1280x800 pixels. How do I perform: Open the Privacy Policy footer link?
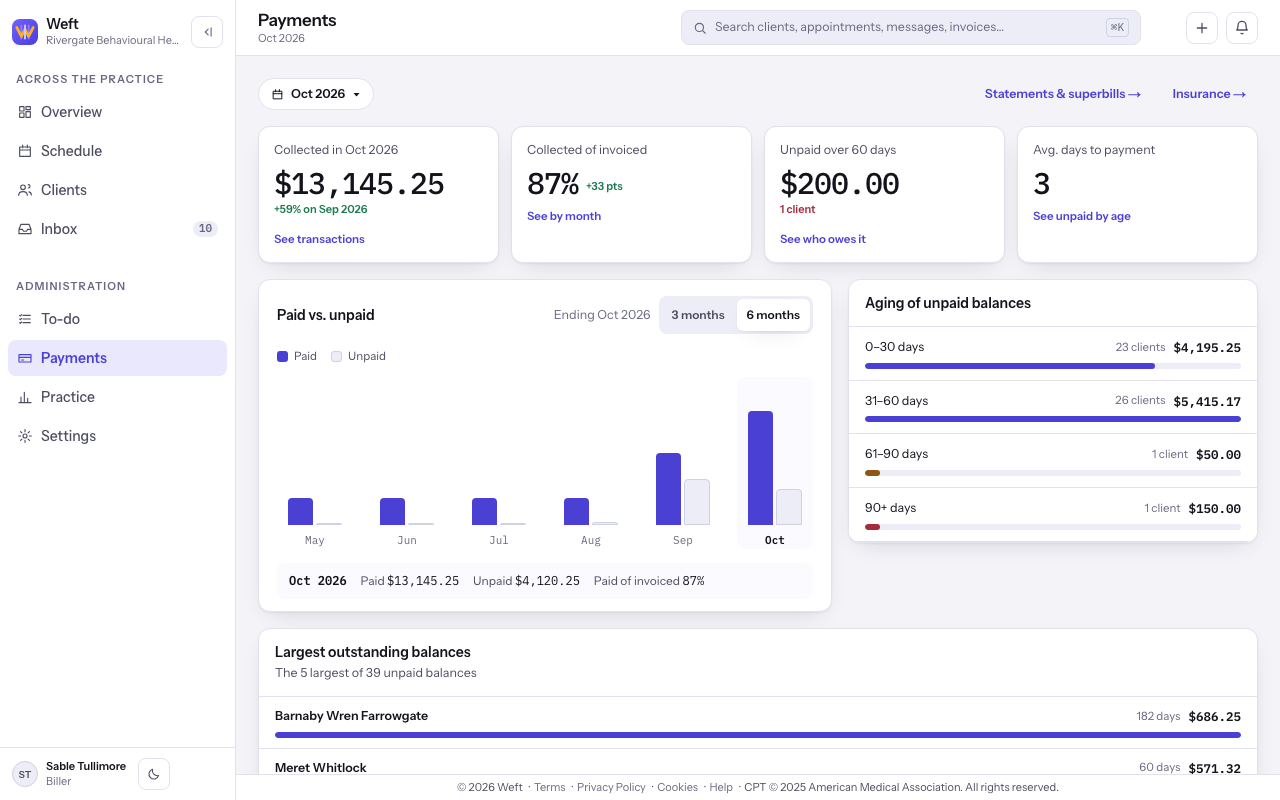[611, 787]
